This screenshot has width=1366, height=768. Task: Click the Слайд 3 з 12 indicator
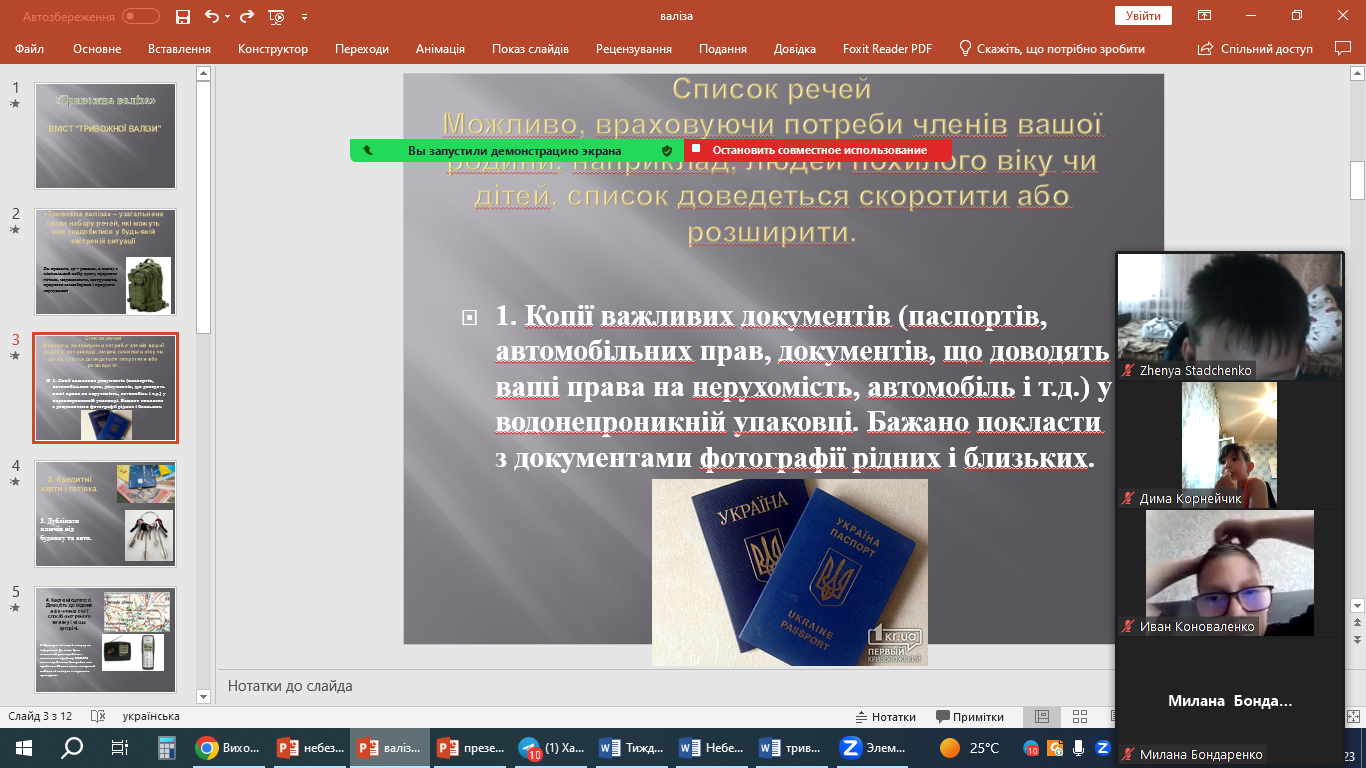[40, 717]
